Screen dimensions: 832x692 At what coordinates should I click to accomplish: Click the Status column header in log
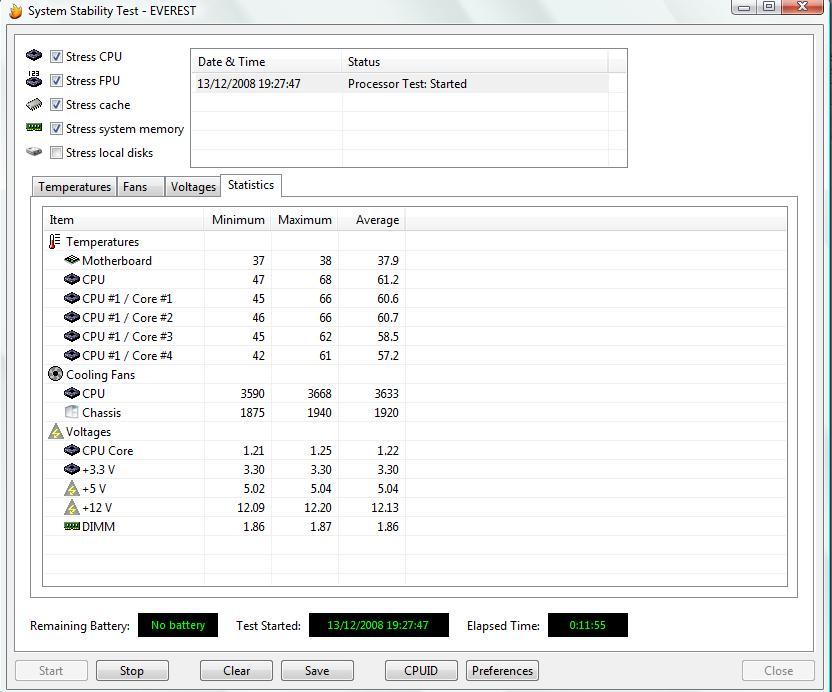point(475,62)
